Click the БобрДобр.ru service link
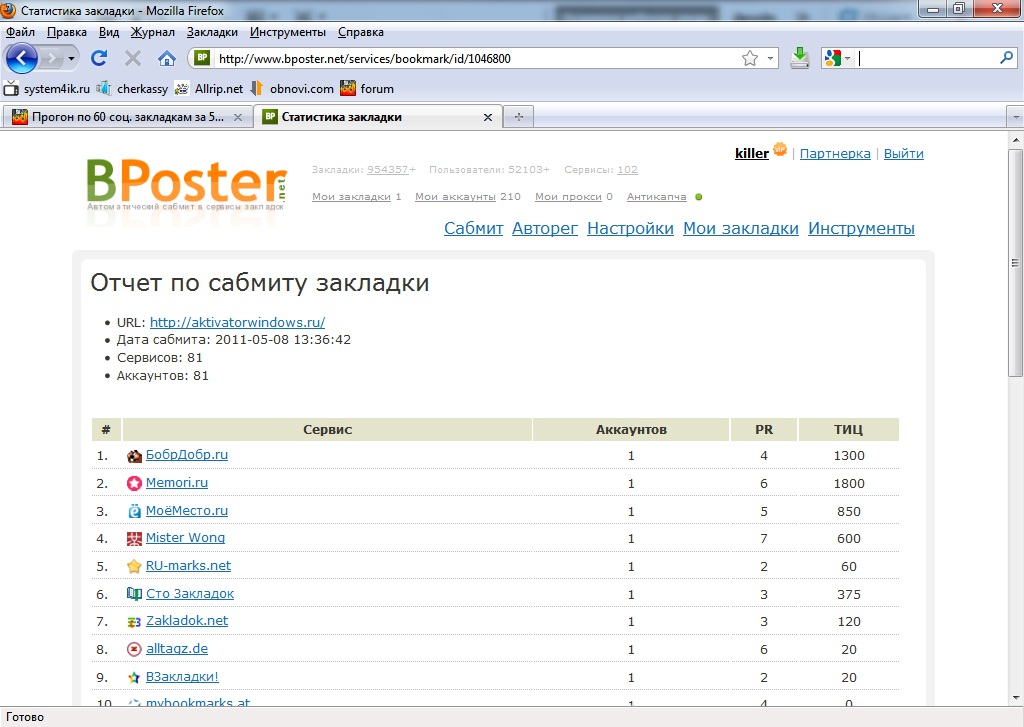Image resolution: width=1024 pixels, height=727 pixels. click(187, 455)
